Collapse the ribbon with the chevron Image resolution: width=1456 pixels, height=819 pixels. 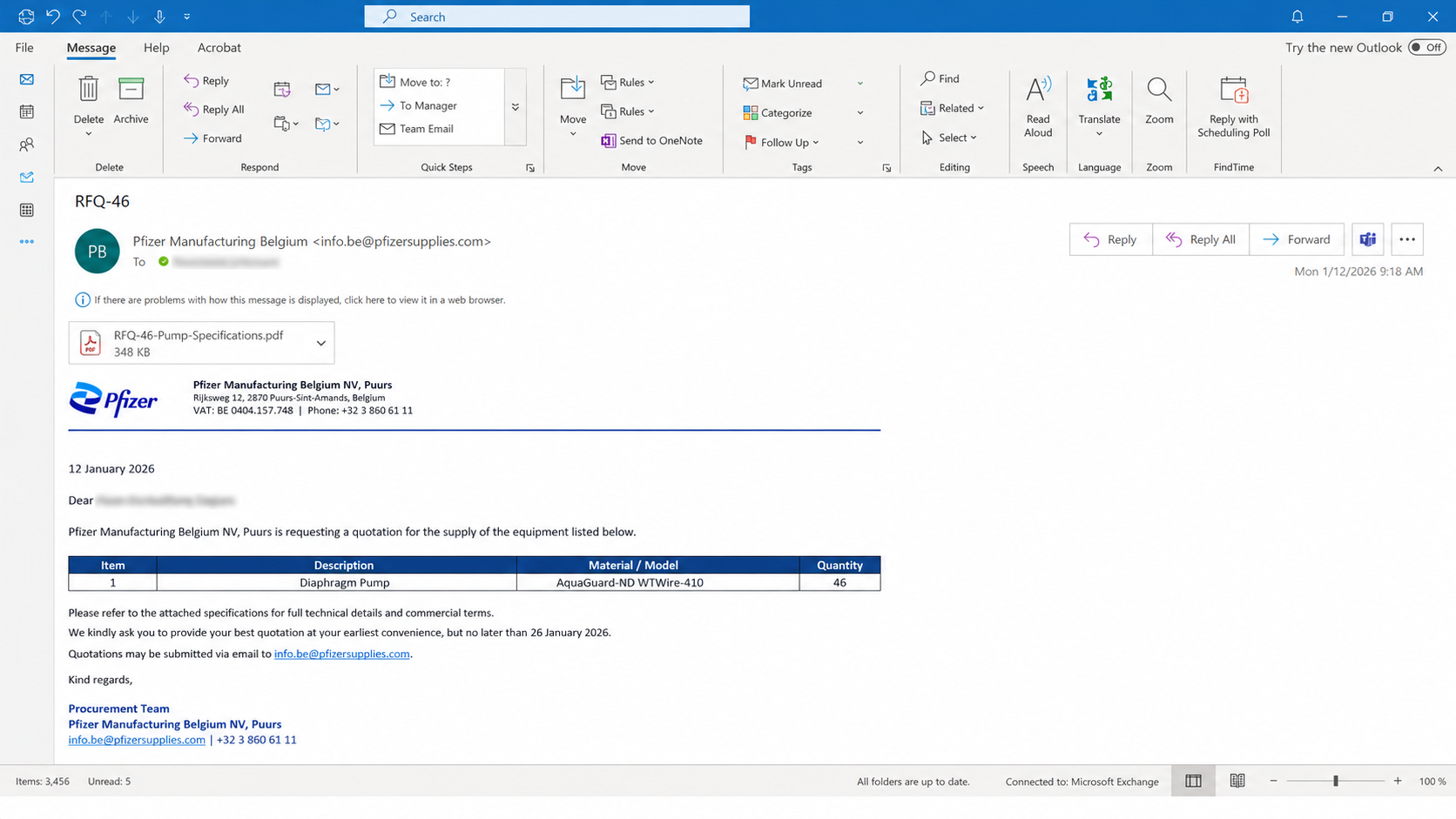(1438, 168)
